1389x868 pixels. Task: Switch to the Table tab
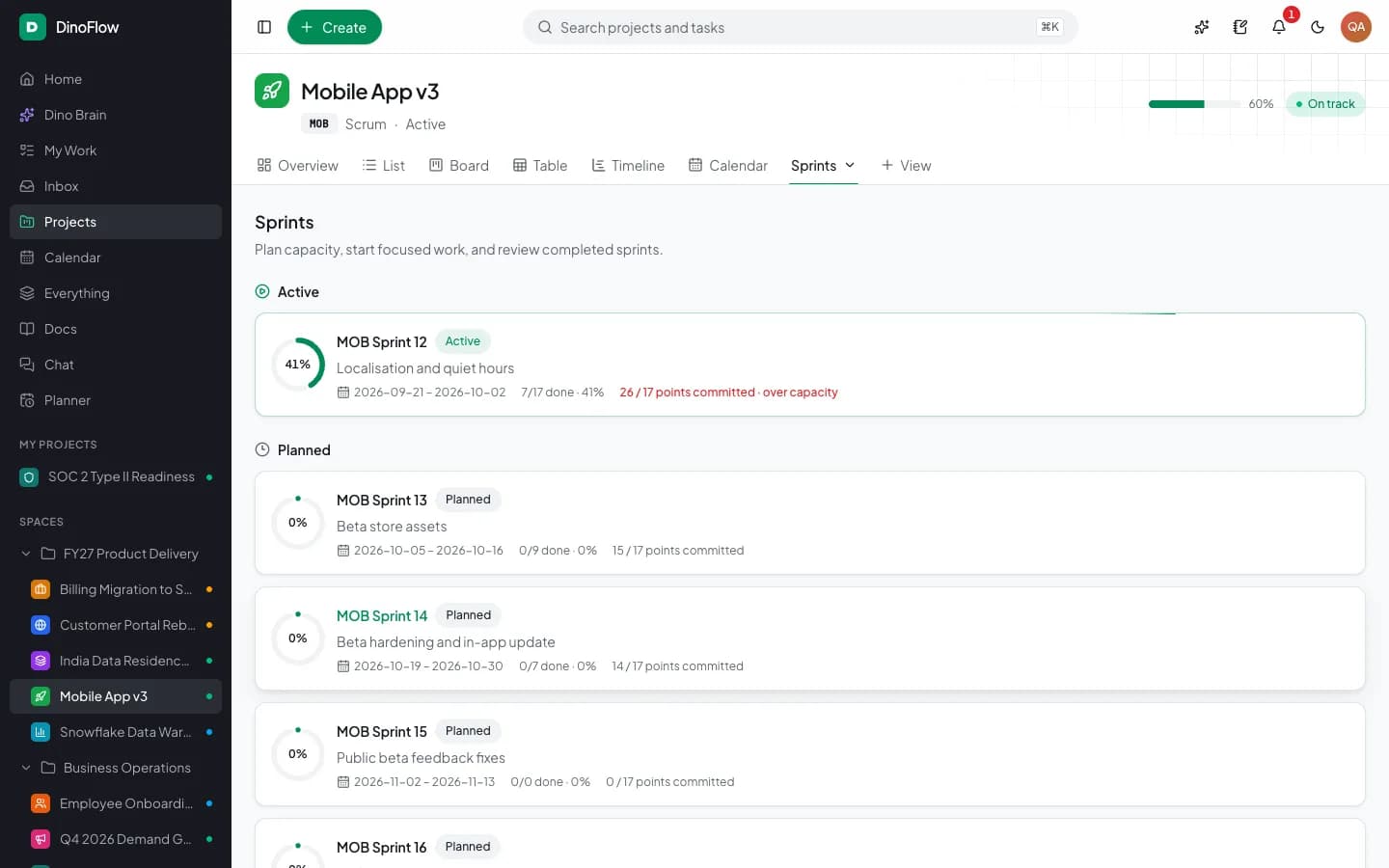click(x=540, y=166)
